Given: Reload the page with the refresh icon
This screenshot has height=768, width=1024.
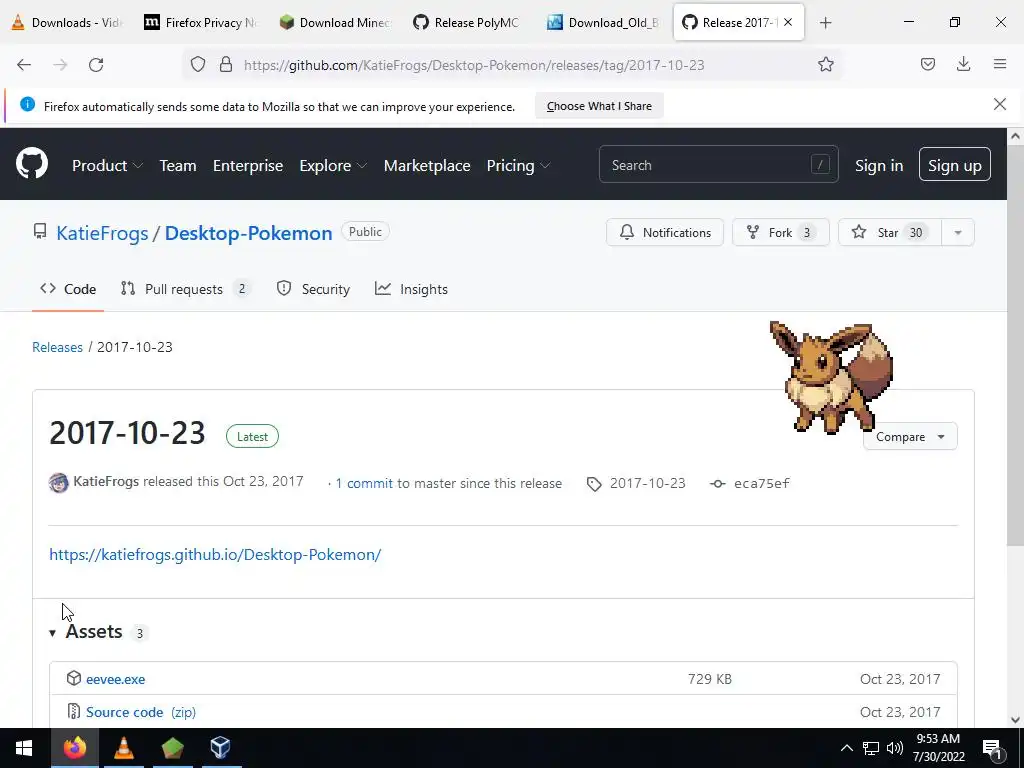Looking at the screenshot, I should click(96, 65).
